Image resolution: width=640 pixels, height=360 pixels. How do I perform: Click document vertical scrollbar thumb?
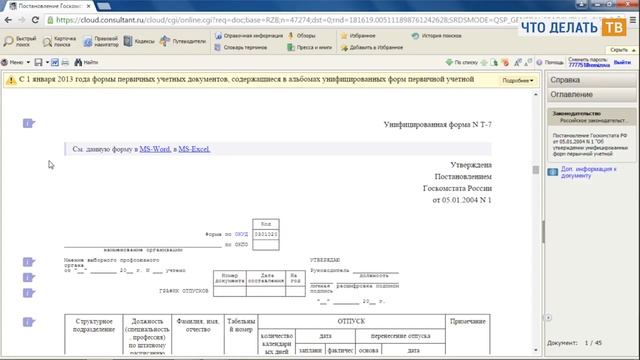coord(536,170)
